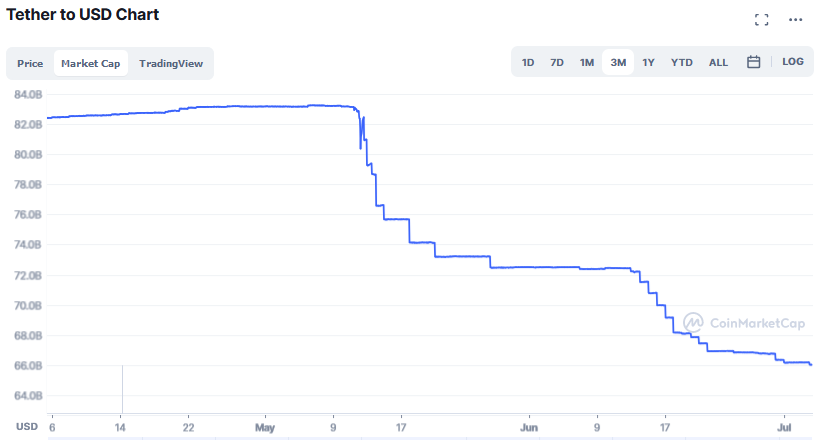Set chart range to 1M

point(587,63)
